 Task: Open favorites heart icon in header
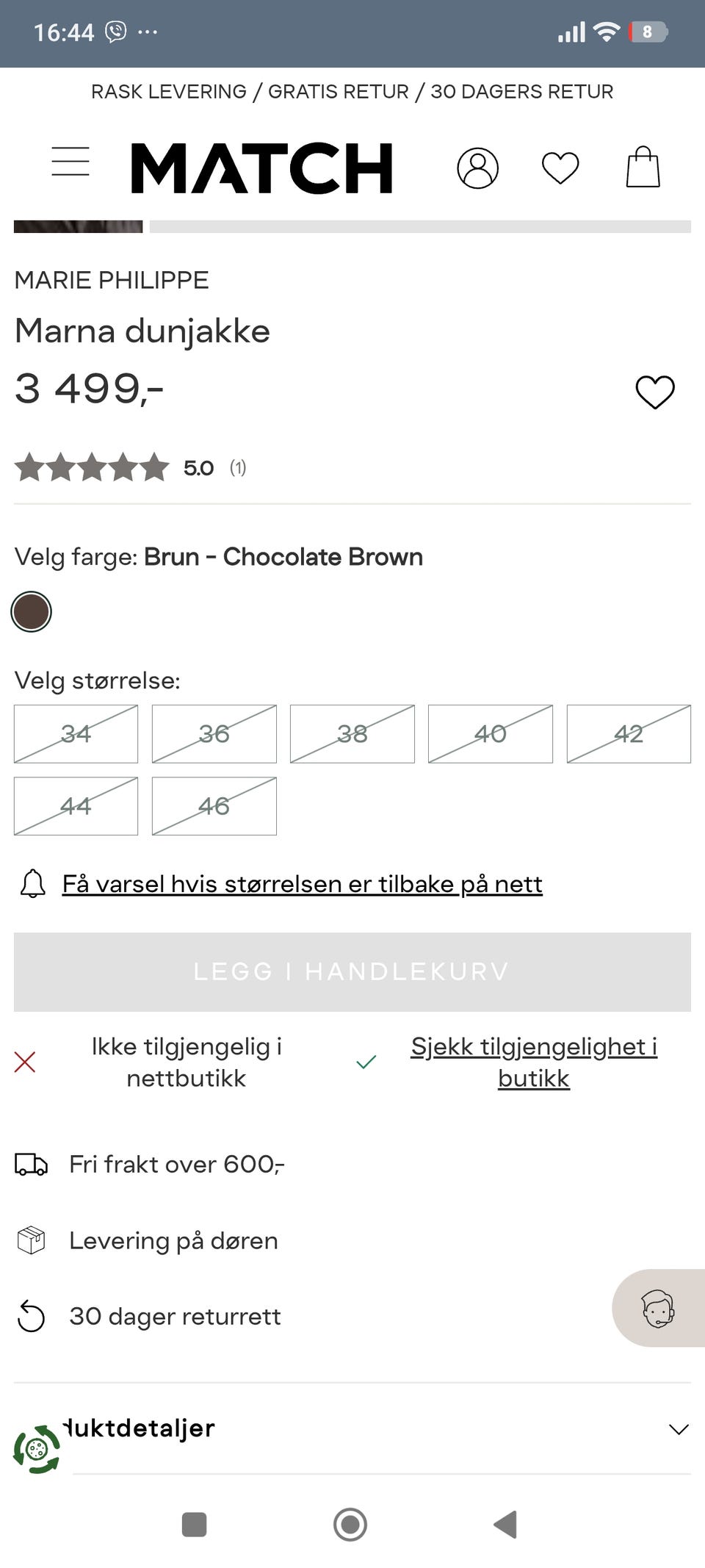coord(560,168)
